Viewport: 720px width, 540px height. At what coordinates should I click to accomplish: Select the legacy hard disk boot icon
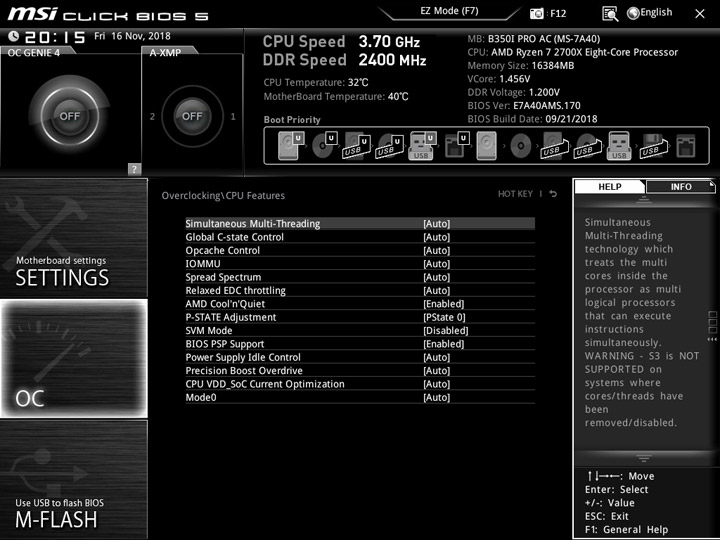(486, 146)
